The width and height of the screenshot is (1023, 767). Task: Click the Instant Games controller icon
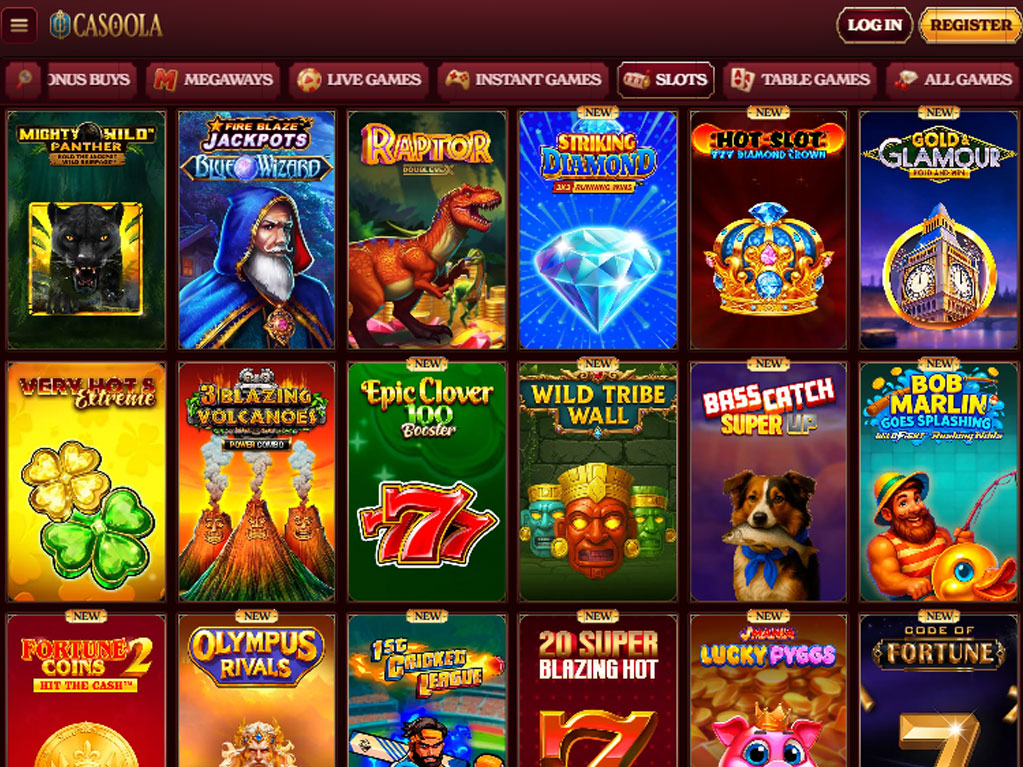pos(457,80)
